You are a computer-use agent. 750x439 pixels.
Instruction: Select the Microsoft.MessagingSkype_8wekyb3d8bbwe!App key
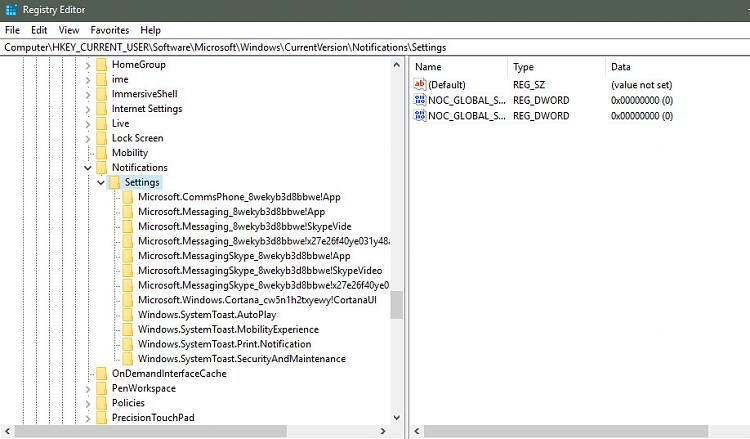coord(244,256)
